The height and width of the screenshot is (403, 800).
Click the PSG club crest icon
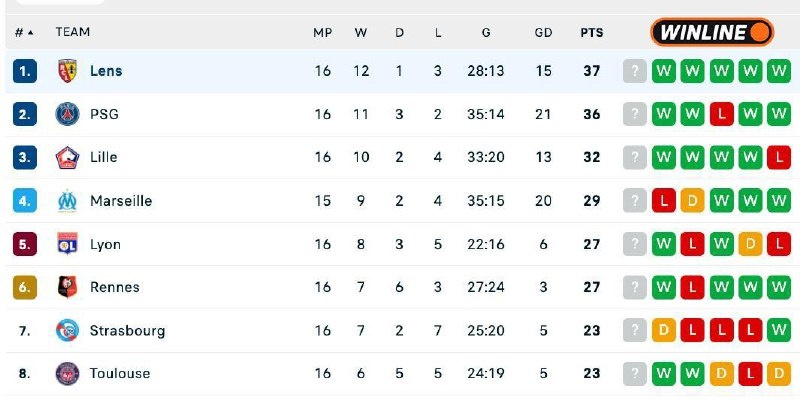pos(67,114)
